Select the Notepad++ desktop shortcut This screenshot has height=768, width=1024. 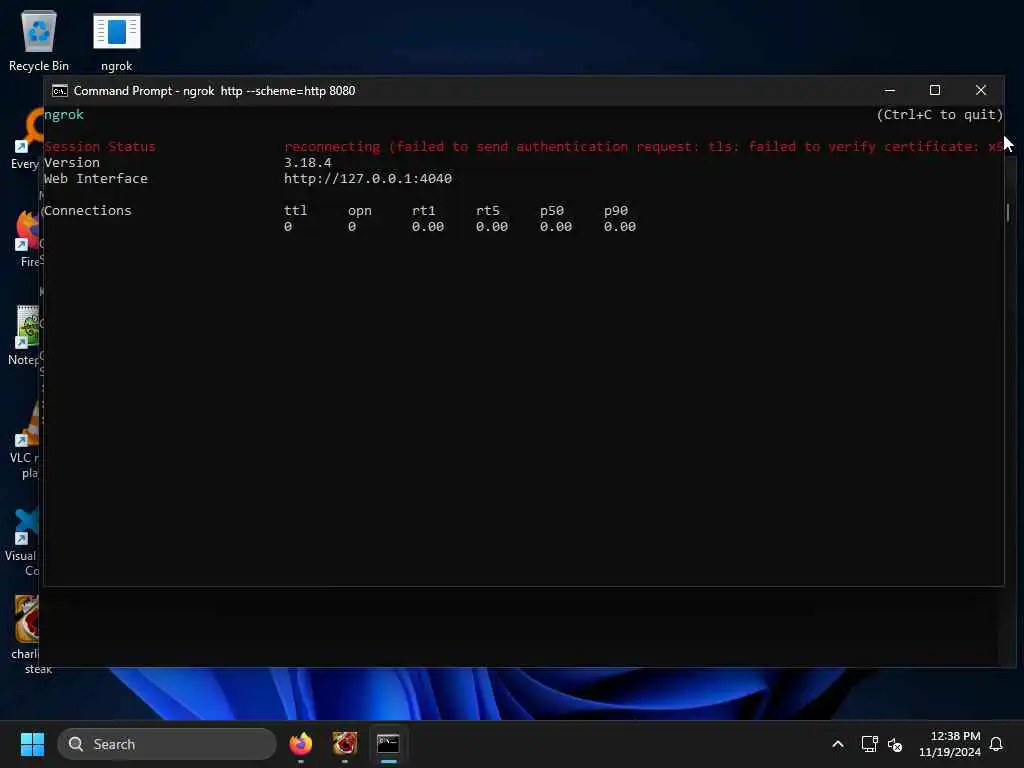26,335
